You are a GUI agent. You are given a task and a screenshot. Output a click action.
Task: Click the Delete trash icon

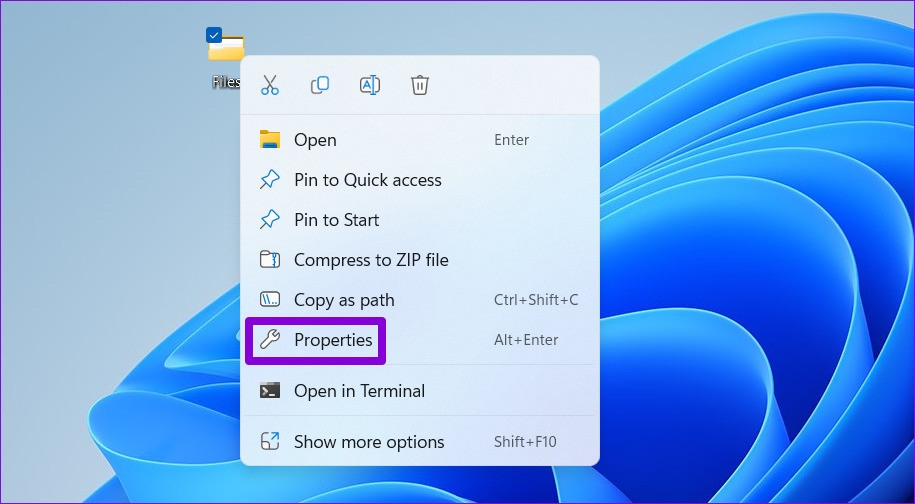420,85
